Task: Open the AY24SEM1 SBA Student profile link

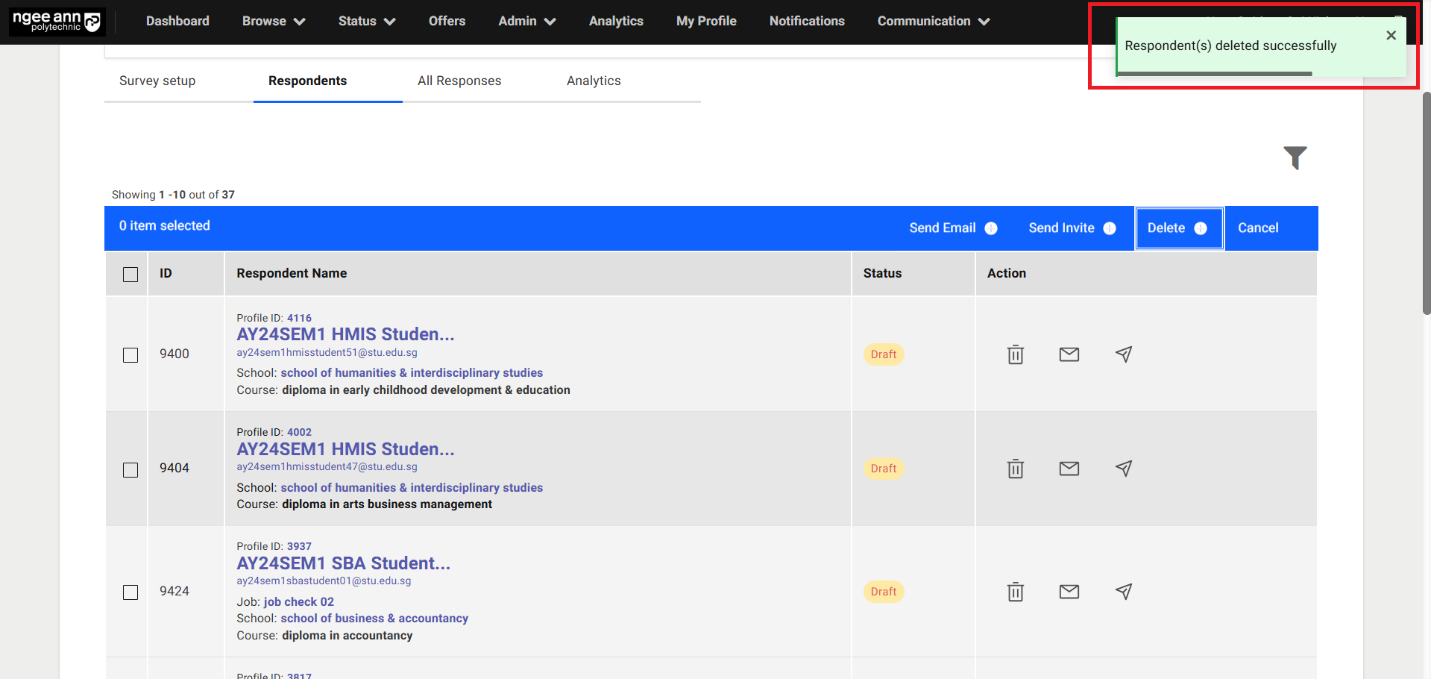Action: point(344,563)
